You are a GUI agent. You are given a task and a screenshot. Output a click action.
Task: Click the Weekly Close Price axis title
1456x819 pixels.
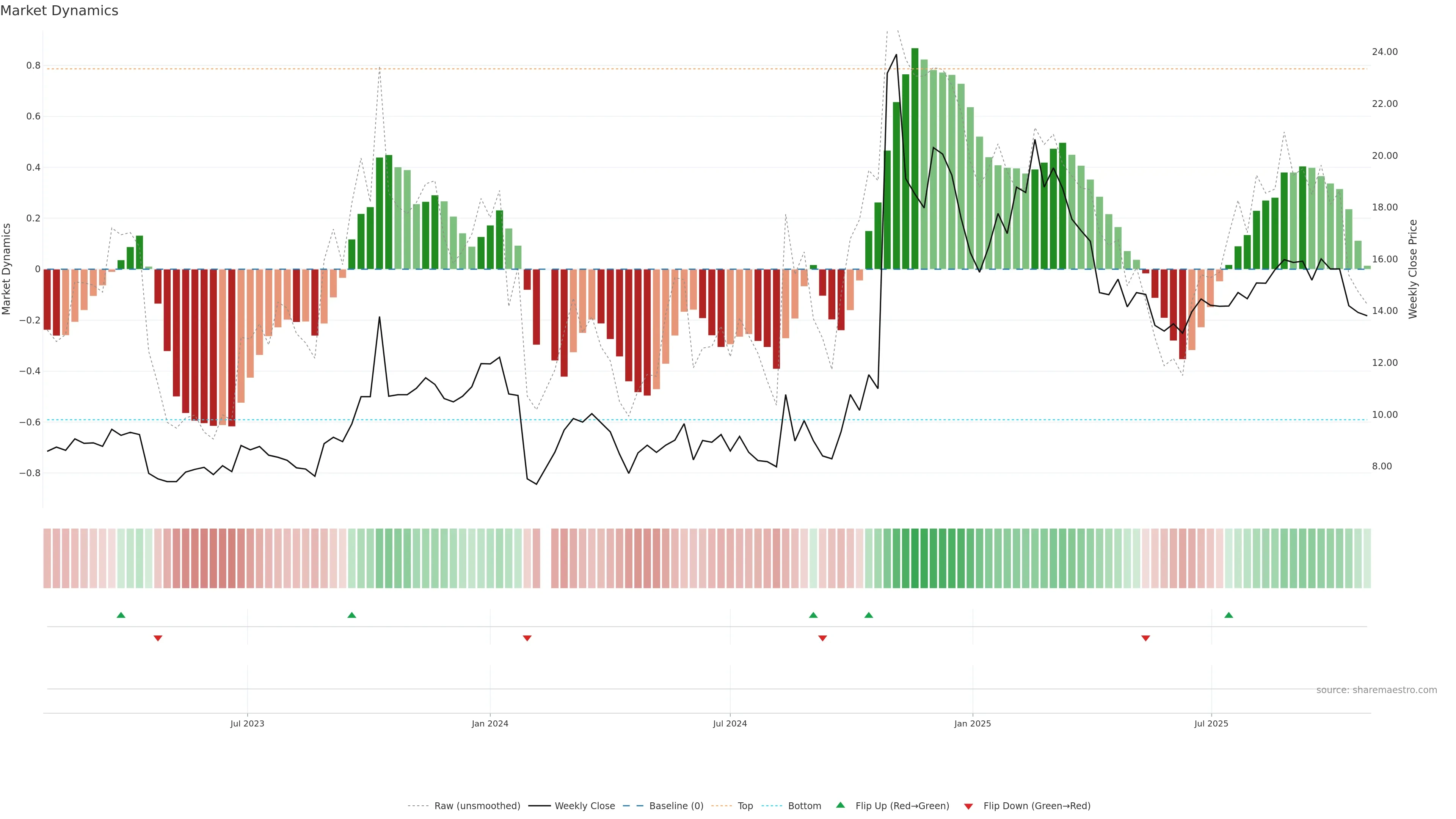coord(1413,269)
